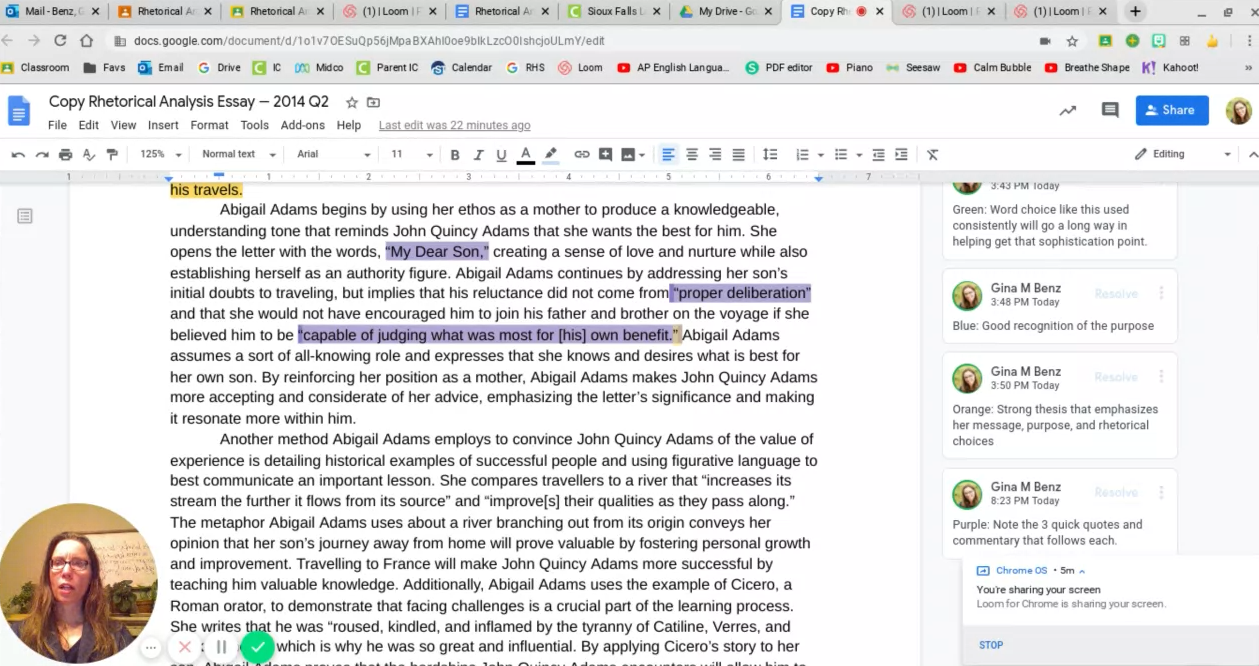Expand numbered list style dropdown
Image resolution: width=1259 pixels, height=666 pixels.
coord(820,155)
